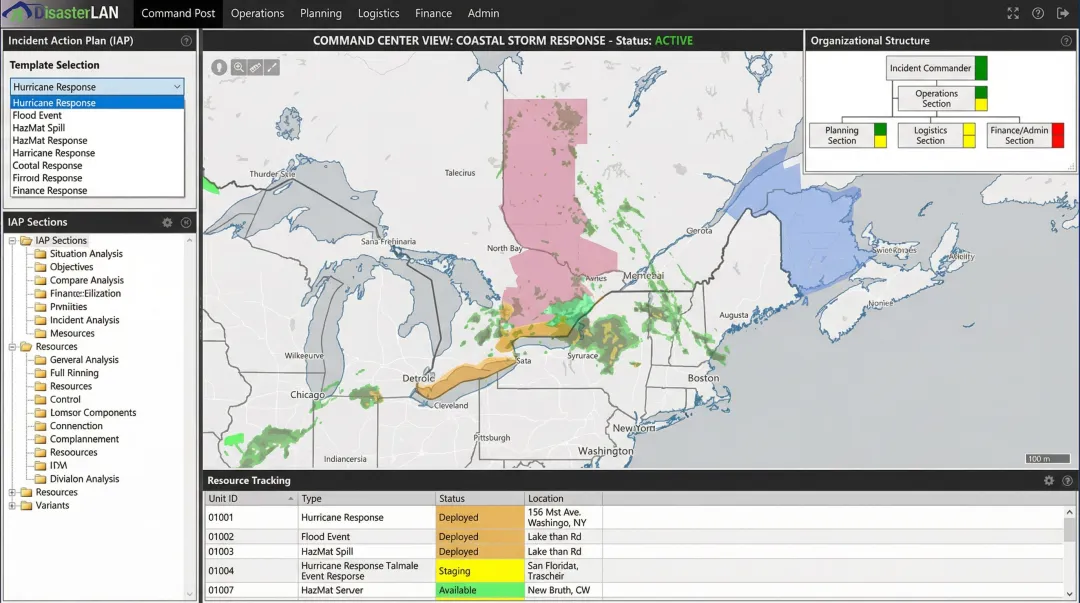The width and height of the screenshot is (1080, 603).
Task: Collapse the IAP Sections tree root
Action: coord(12,241)
